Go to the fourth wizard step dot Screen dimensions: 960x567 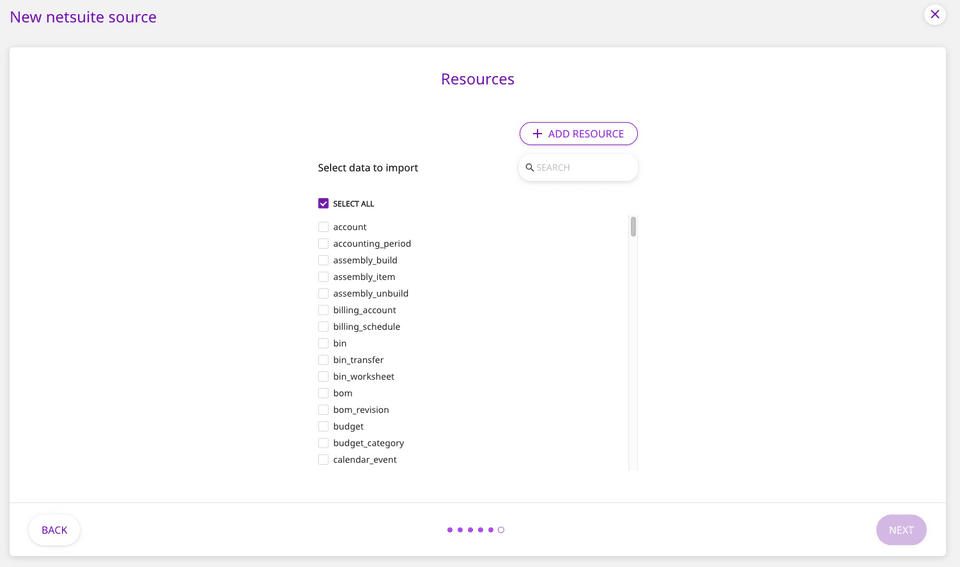pos(481,530)
